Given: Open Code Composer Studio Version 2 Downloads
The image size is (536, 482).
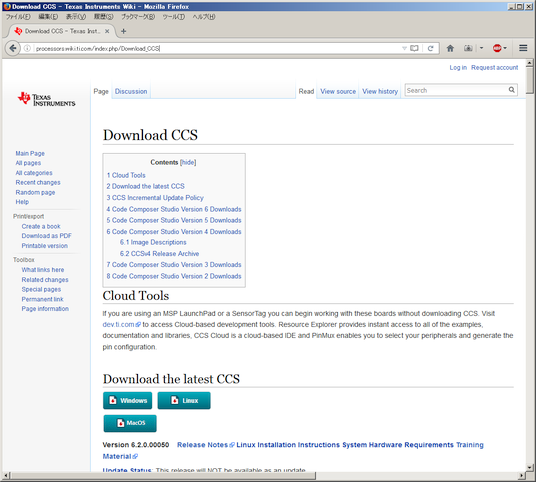Looking at the screenshot, I should pyautogui.click(x=174, y=276).
